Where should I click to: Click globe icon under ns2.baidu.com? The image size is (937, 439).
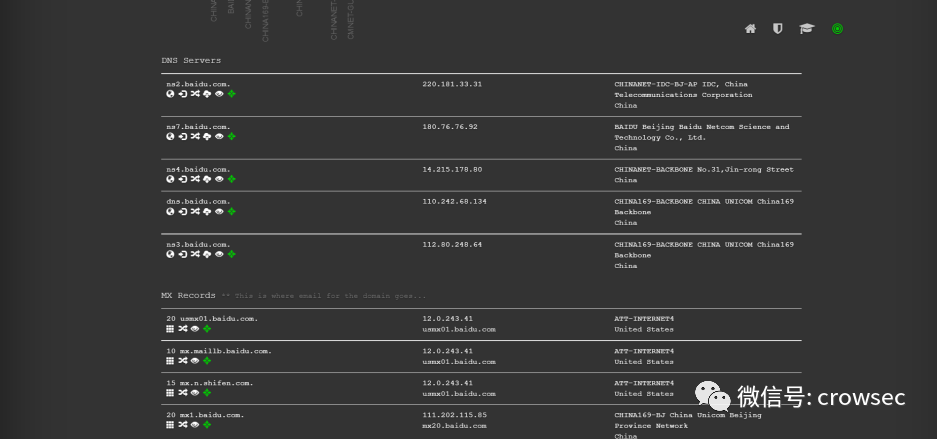(170, 94)
